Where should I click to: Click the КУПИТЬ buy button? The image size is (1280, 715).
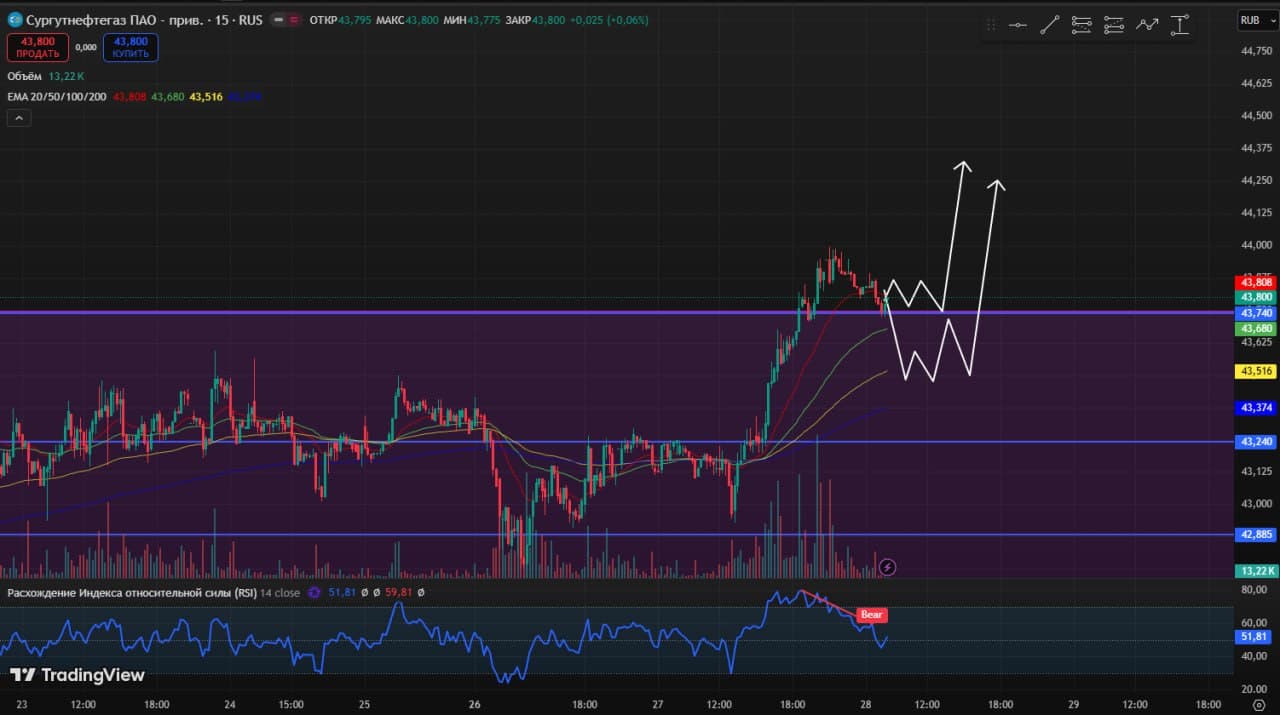[x=130, y=47]
